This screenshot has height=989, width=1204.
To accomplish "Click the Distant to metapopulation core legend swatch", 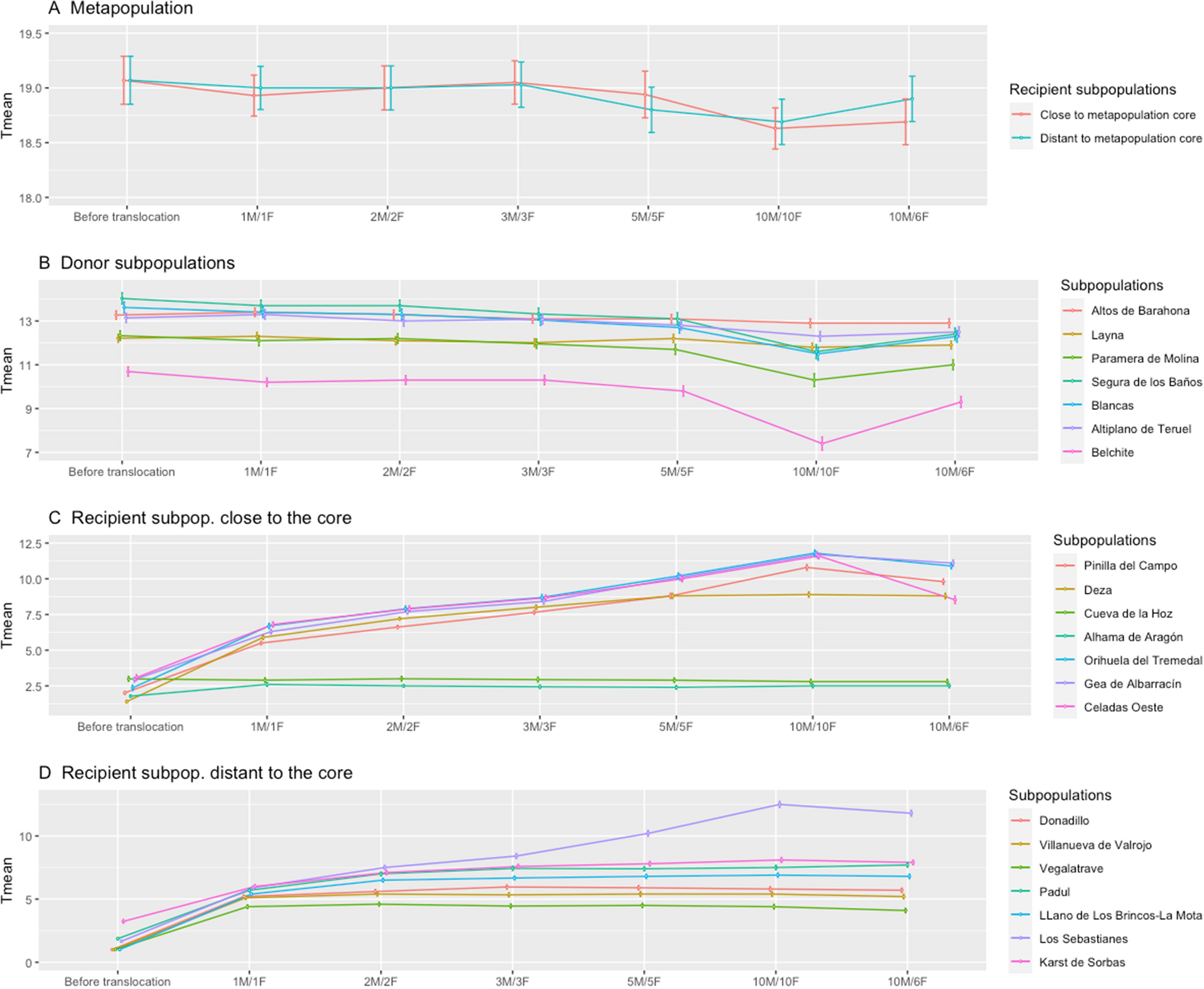I will pos(1020,138).
